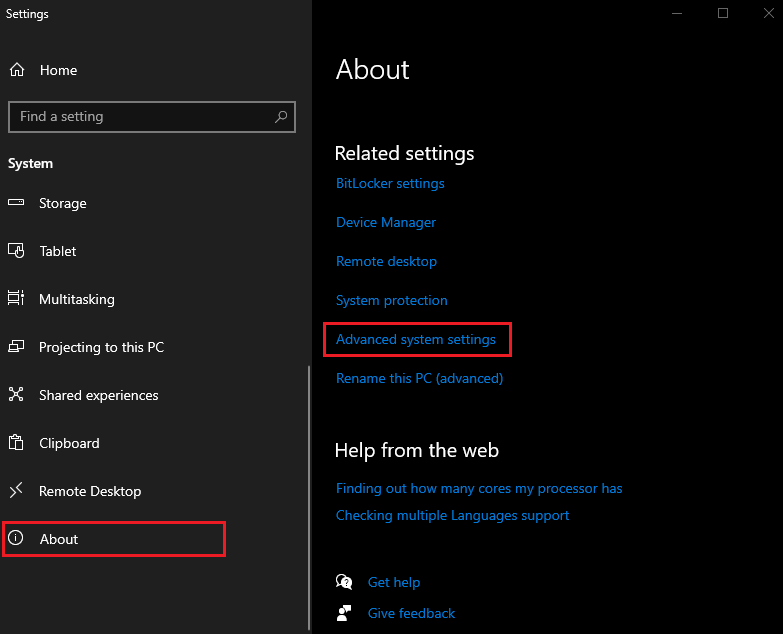Viewport: 783px width, 634px height.
Task: Click the Shared experiences icon
Action: [16, 394]
